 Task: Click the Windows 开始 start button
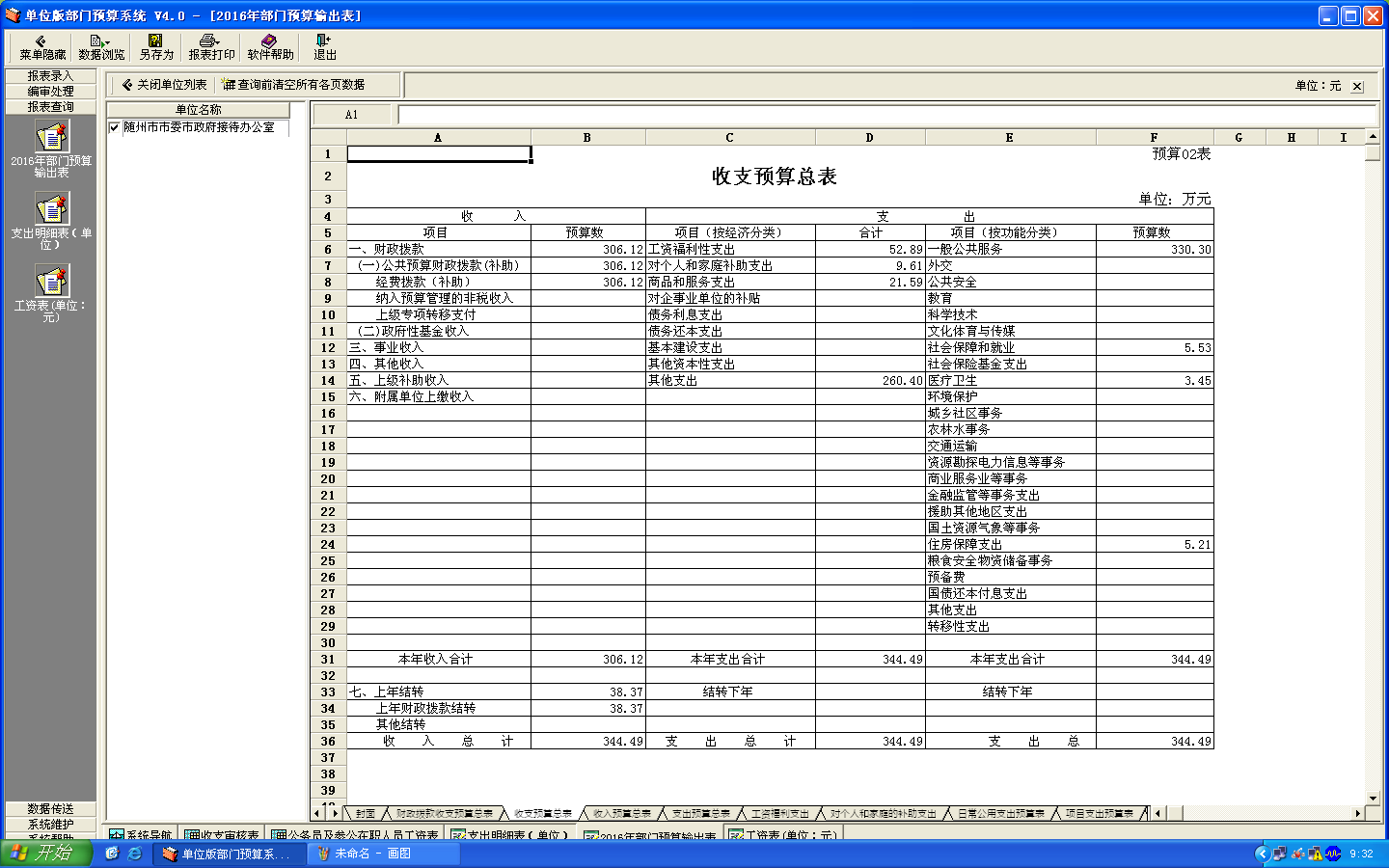pyautogui.click(x=45, y=854)
